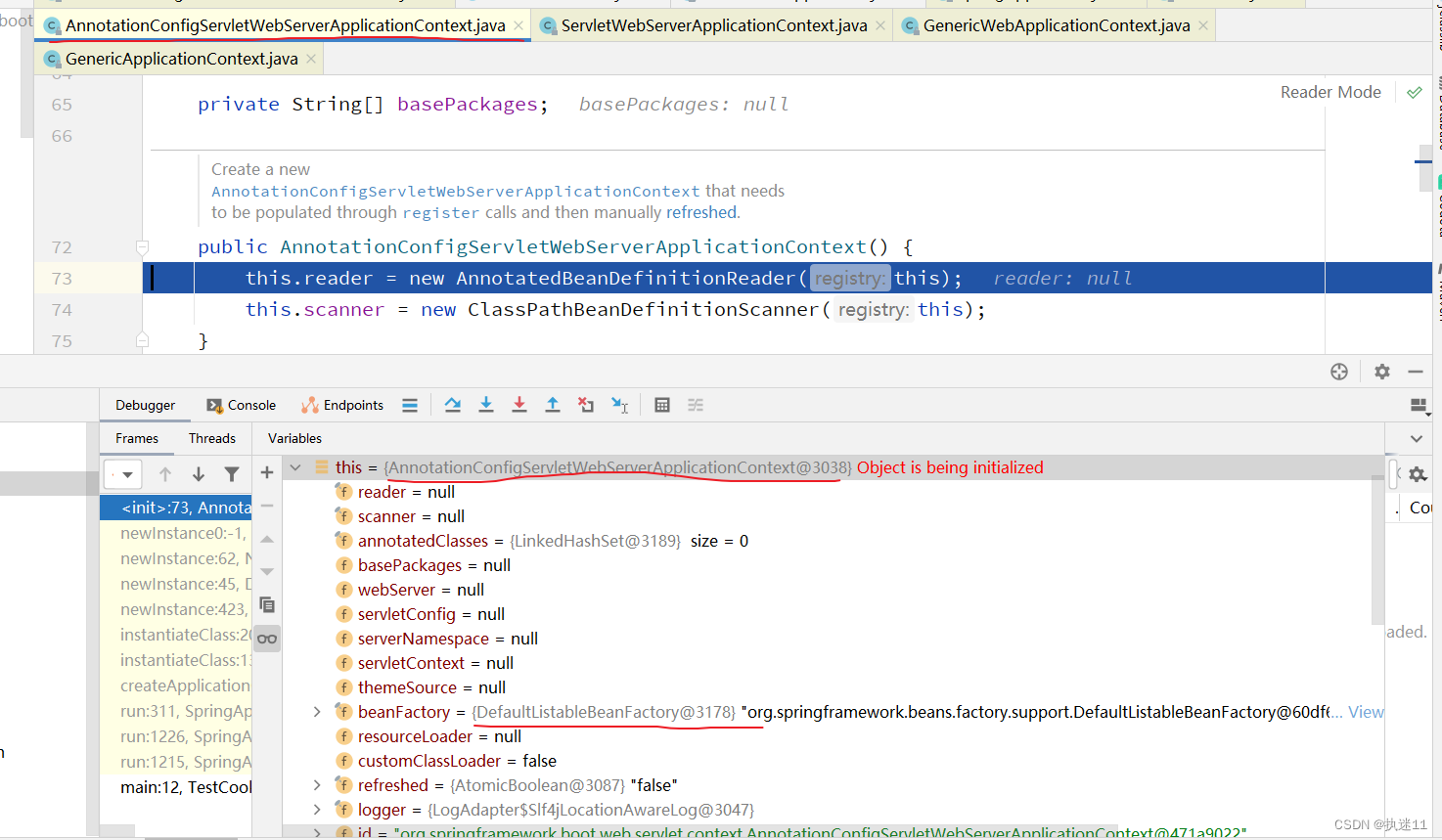Close ServletWebServerApplicationContext.java tab

(x=880, y=25)
